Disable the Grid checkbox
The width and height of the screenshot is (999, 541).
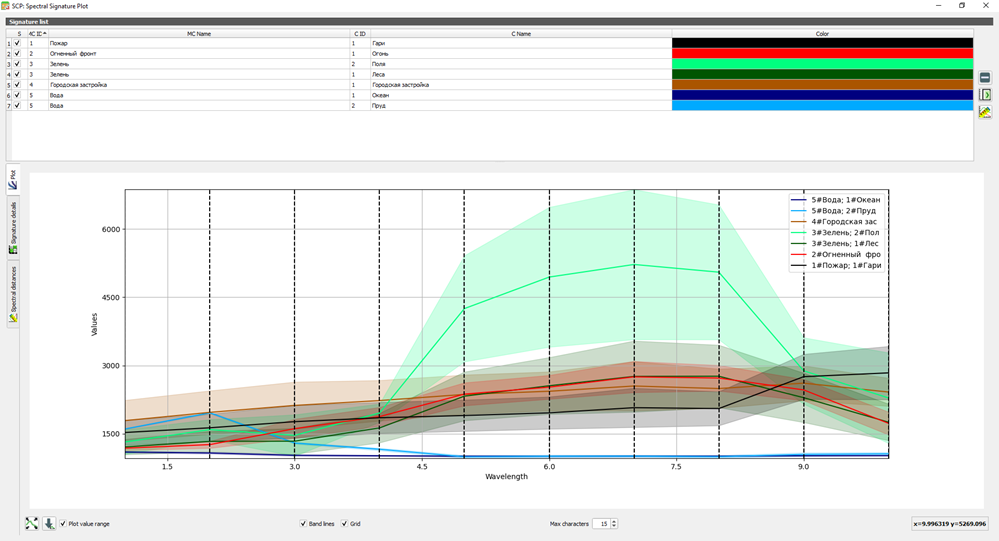pyautogui.click(x=344, y=524)
